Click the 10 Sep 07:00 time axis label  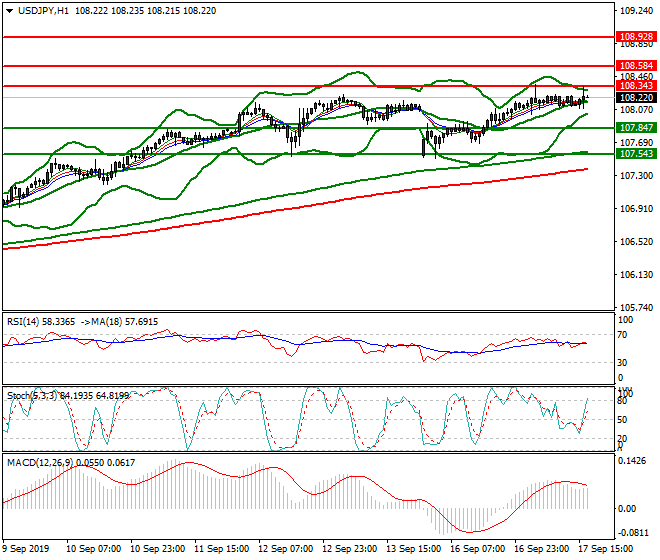tap(93, 549)
